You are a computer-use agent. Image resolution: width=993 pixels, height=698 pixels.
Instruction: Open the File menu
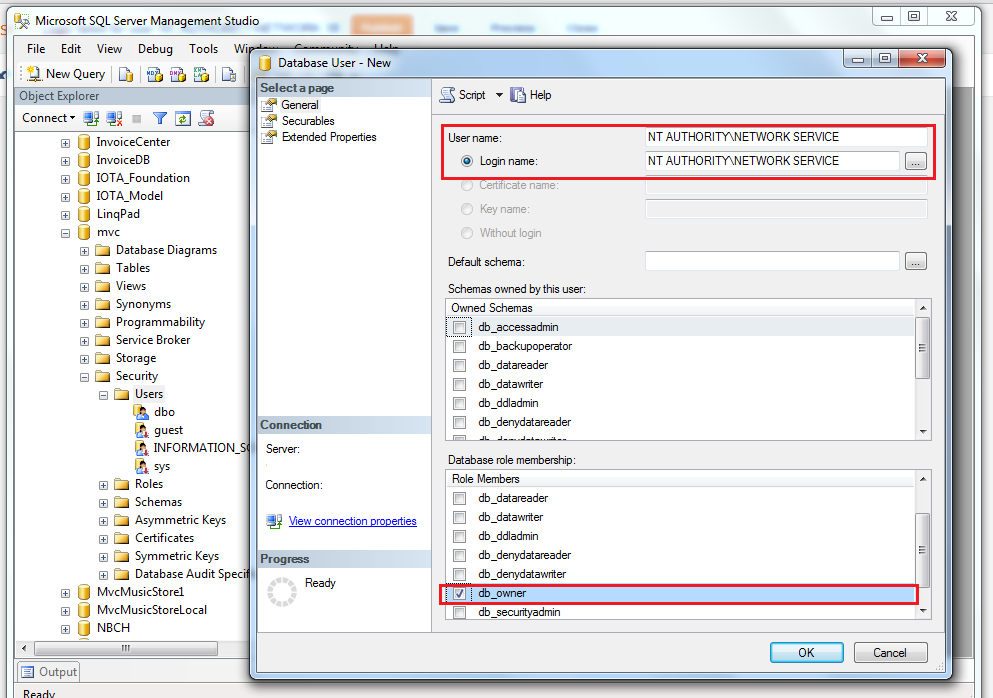click(x=36, y=49)
